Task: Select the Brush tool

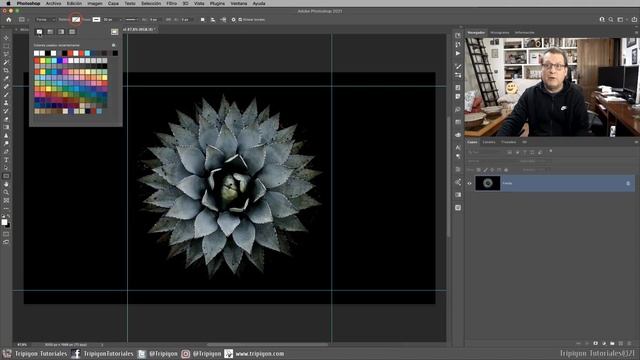Action: pos(6,95)
